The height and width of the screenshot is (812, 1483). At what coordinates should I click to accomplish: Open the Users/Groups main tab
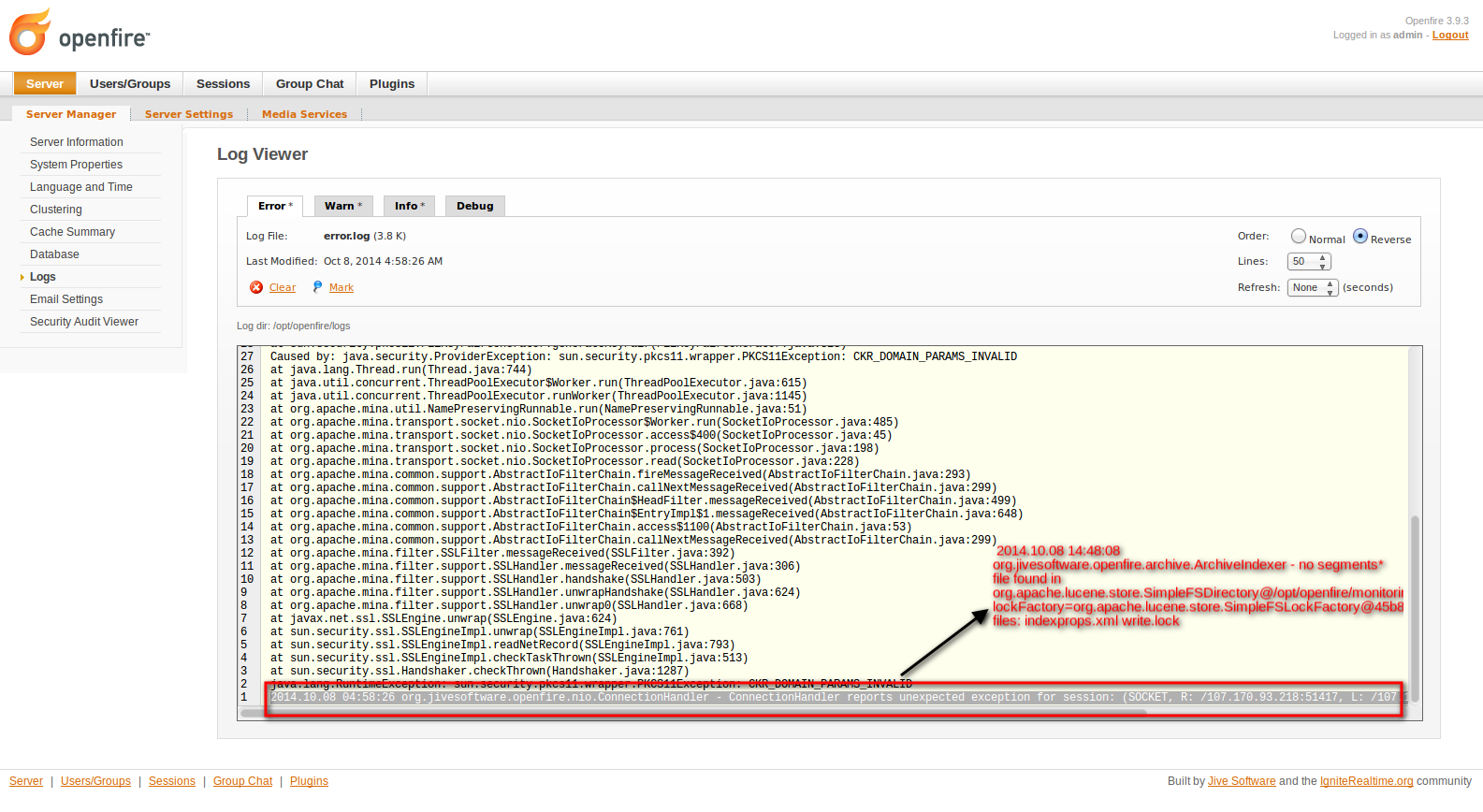pos(130,84)
